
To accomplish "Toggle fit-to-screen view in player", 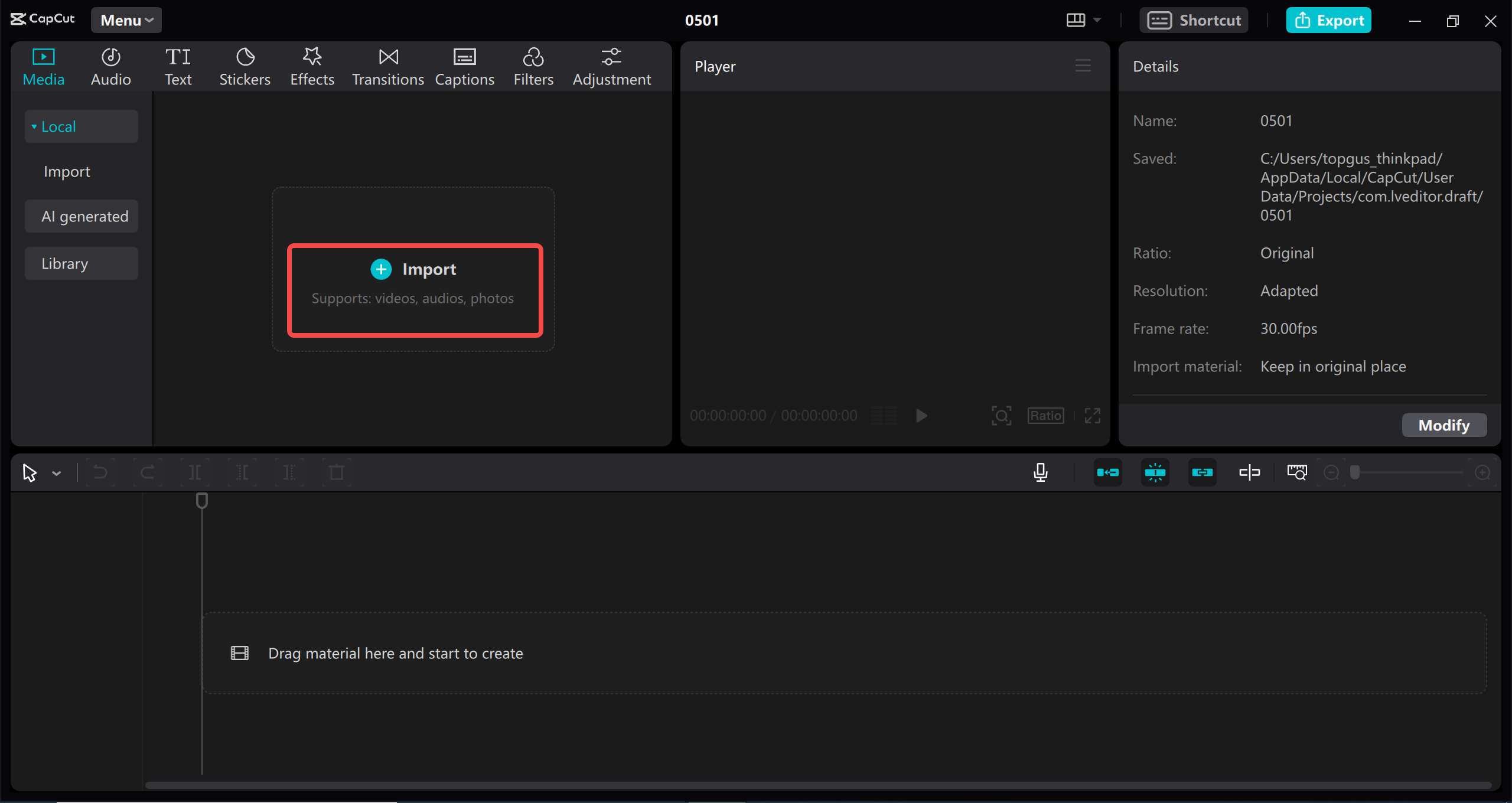I will pos(1001,414).
